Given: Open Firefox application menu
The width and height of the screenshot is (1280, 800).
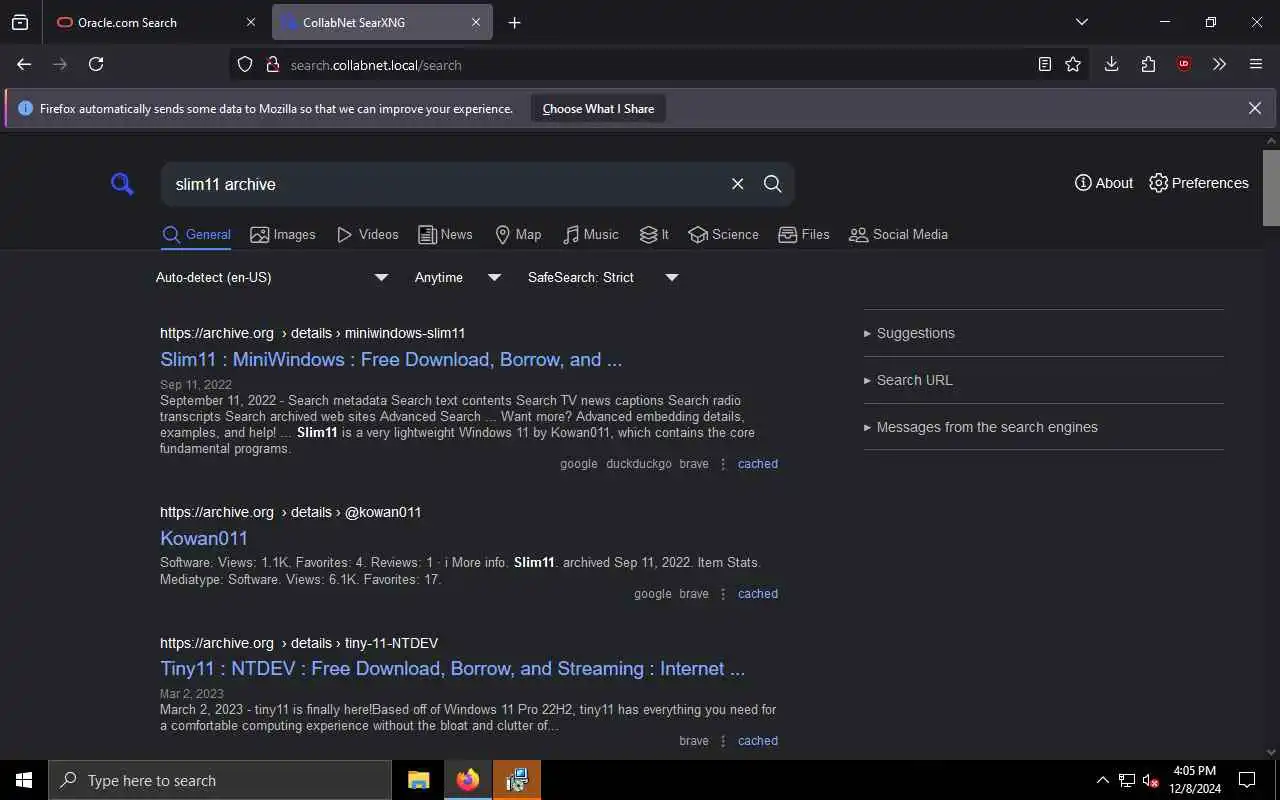Looking at the screenshot, I should 1256,64.
